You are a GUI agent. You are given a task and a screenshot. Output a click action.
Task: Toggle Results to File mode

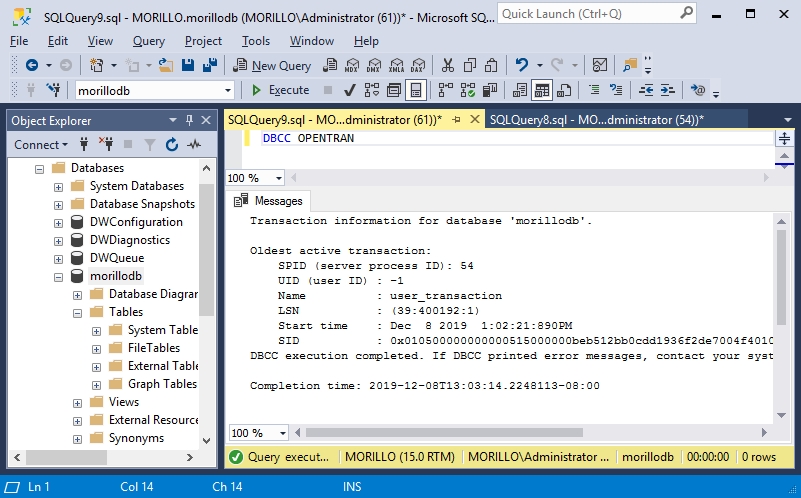click(x=563, y=90)
